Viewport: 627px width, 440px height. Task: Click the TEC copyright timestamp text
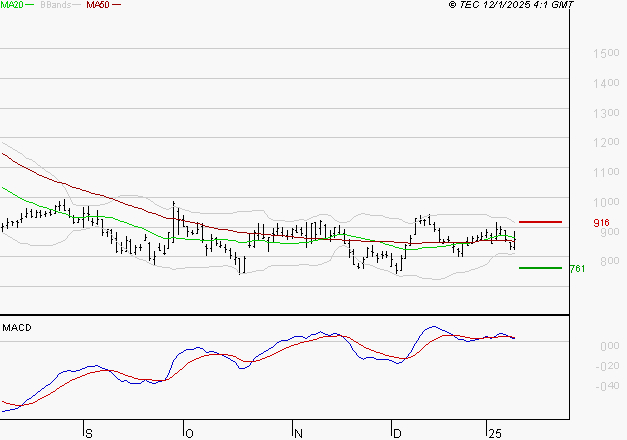point(511,5)
